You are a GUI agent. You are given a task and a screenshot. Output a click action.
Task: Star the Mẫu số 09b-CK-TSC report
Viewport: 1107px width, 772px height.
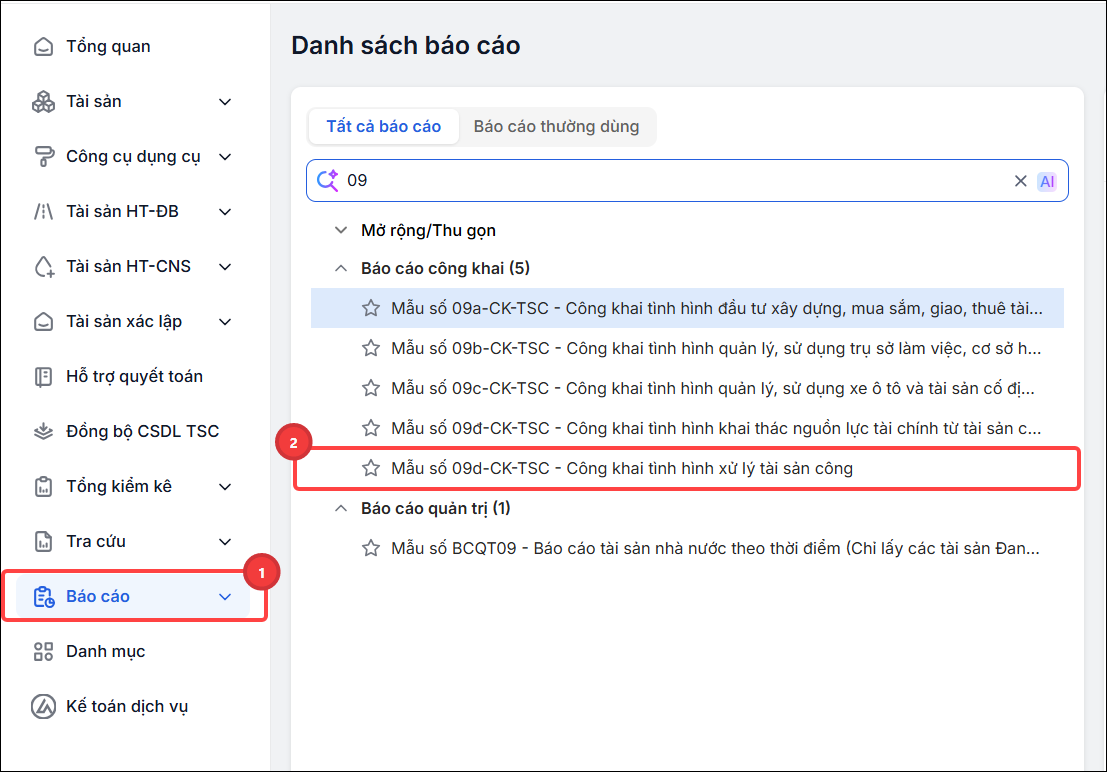click(371, 348)
